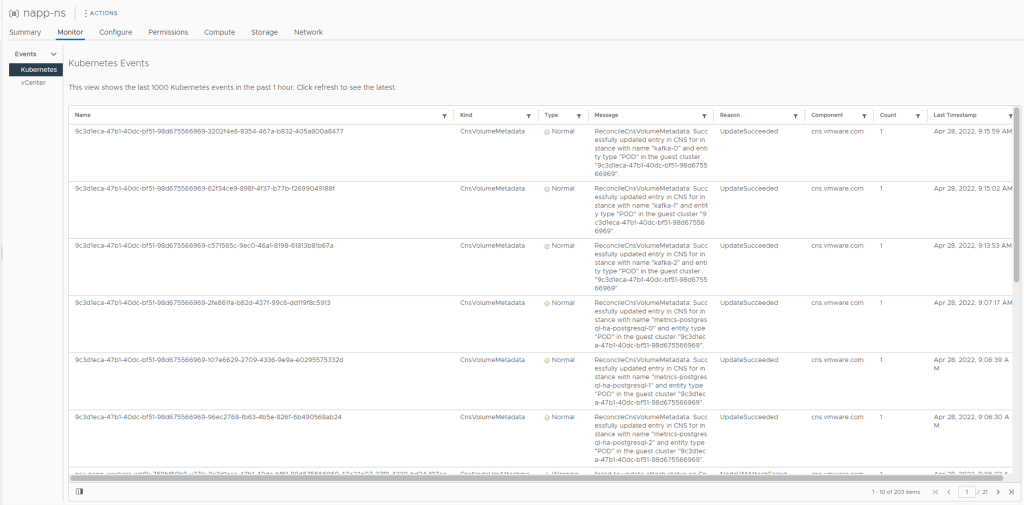Click the page number input field
Screen dimensions: 1024x505
[966, 492]
